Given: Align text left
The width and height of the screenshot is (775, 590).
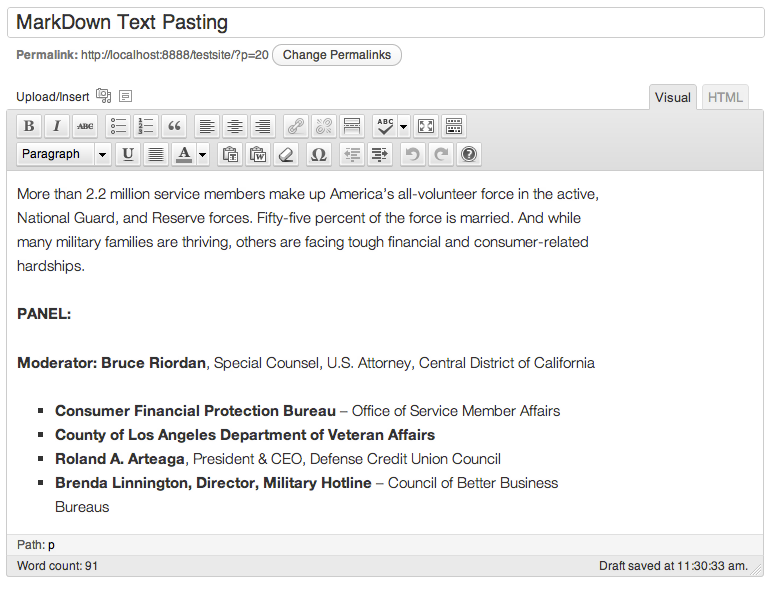Looking at the screenshot, I should 207,126.
